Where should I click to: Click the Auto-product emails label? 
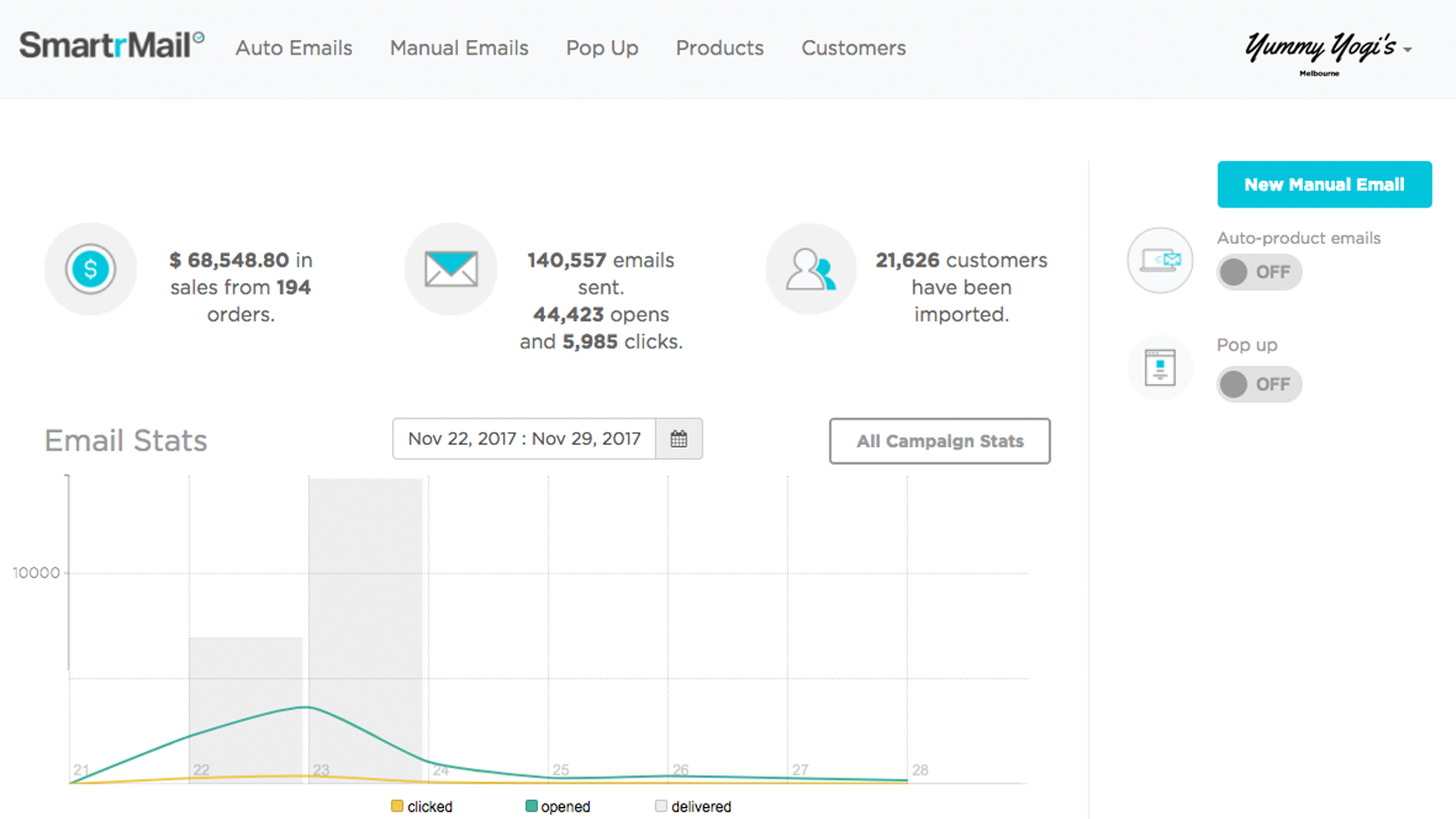click(x=1299, y=238)
